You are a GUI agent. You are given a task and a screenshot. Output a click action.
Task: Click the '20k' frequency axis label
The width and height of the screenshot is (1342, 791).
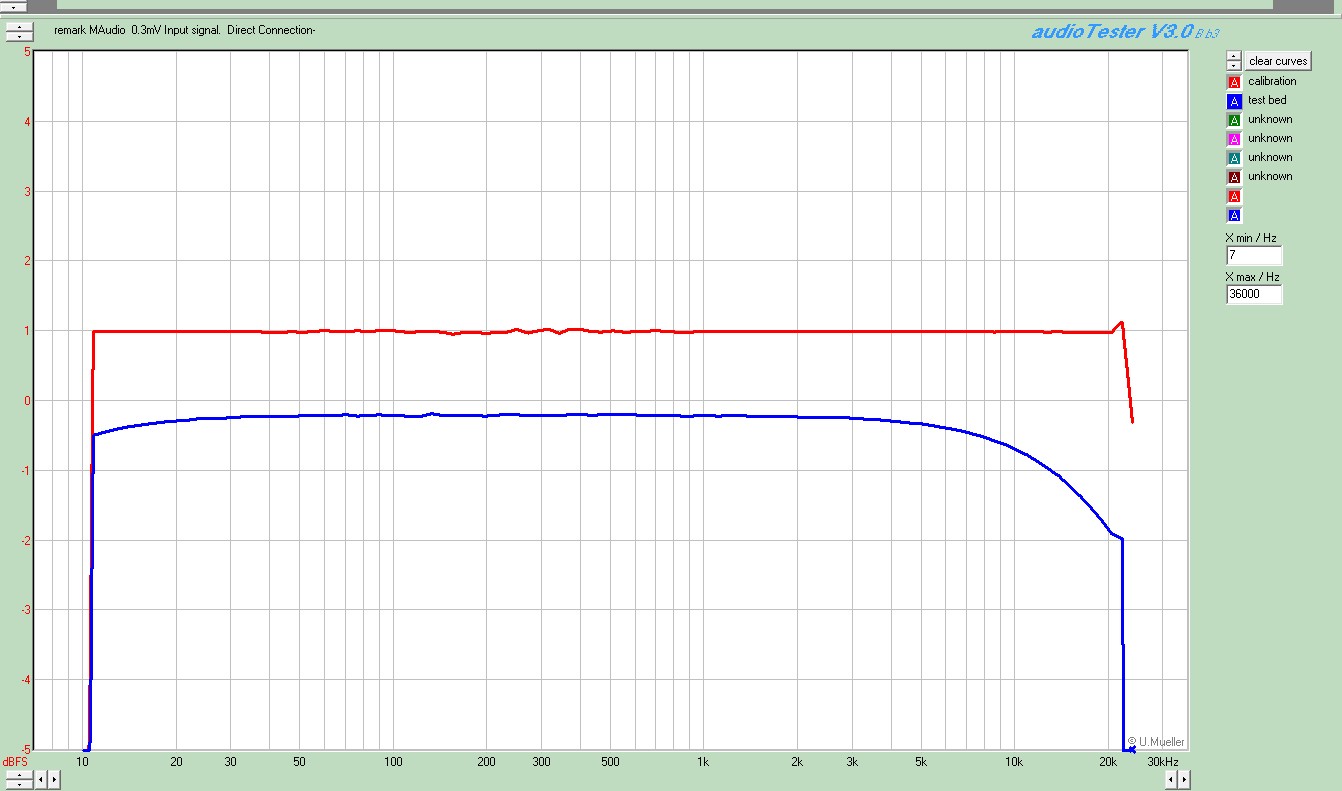point(1108,762)
